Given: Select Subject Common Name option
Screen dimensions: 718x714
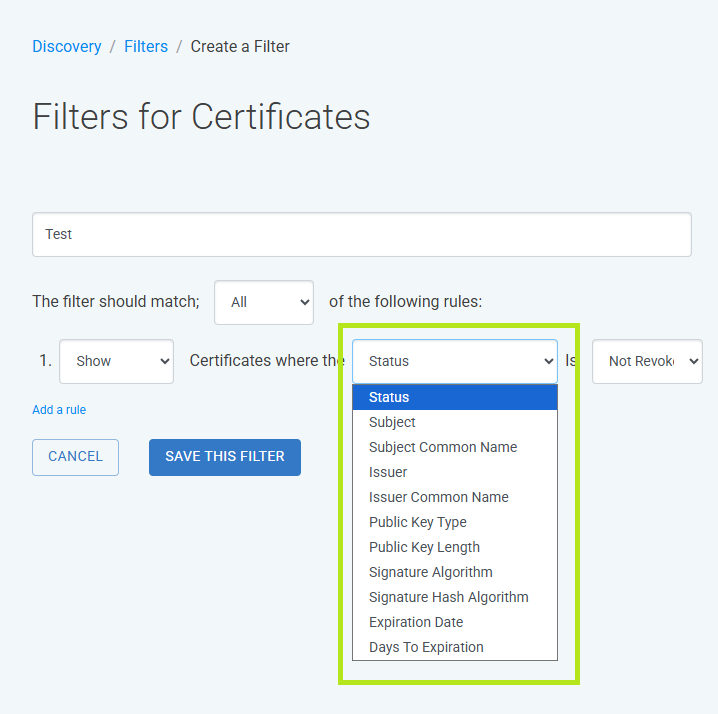Looking at the screenshot, I should [455, 447].
